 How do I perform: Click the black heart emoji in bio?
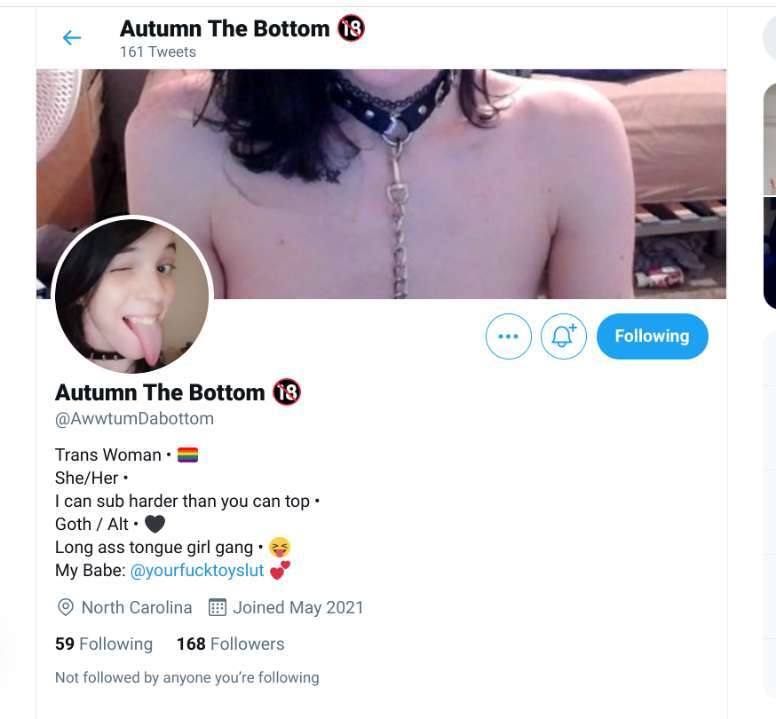click(x=155, y=524)
